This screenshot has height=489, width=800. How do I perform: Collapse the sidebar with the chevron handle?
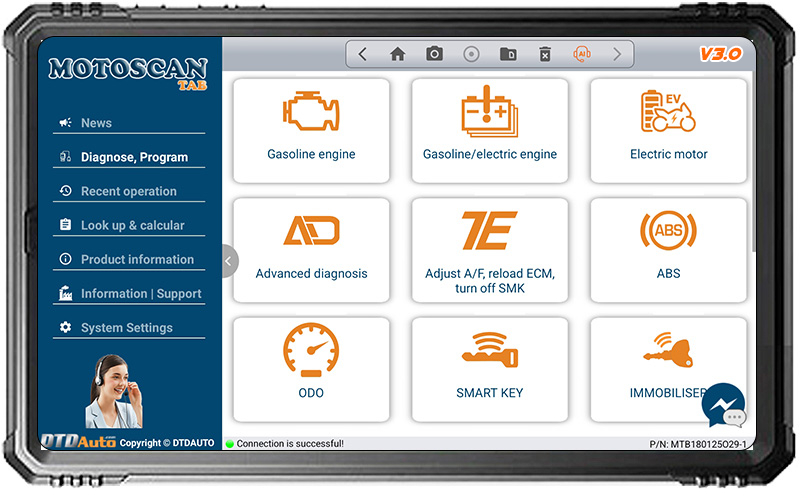pyautogui.click(x=230, y=261)
